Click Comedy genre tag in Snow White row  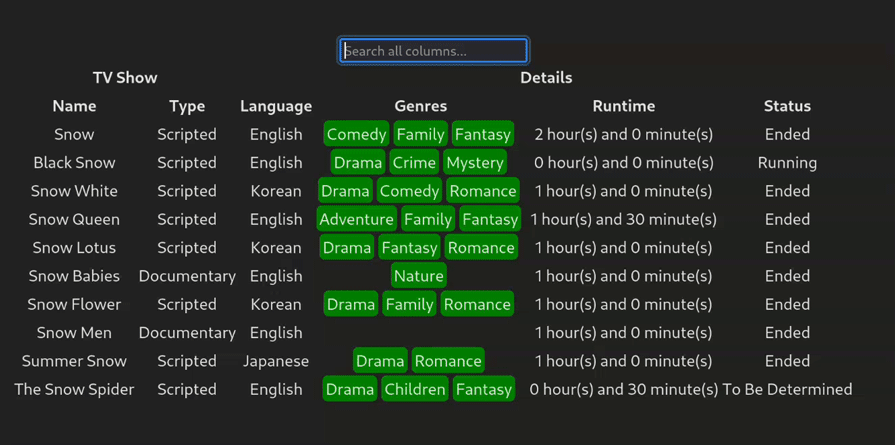click(409, 191)
